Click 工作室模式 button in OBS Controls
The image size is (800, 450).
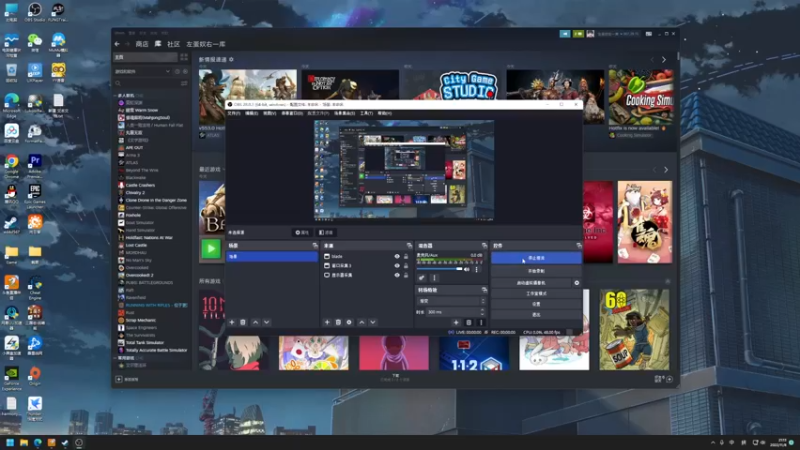[536, 293]
